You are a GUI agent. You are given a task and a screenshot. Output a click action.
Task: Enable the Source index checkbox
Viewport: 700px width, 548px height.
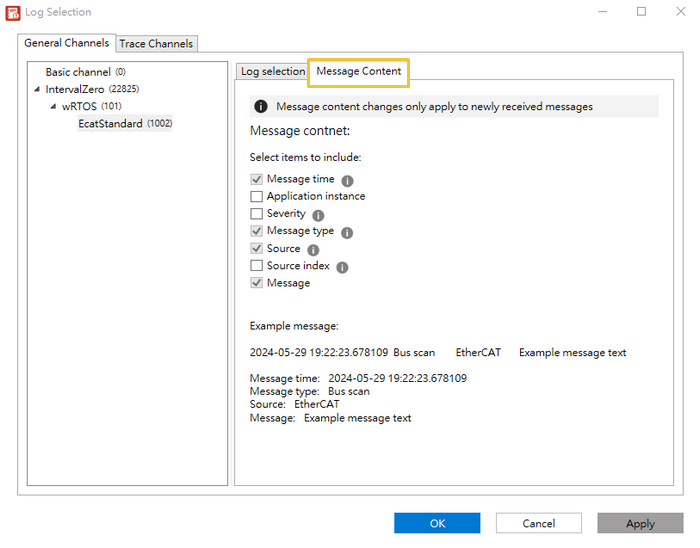[257, 266]
